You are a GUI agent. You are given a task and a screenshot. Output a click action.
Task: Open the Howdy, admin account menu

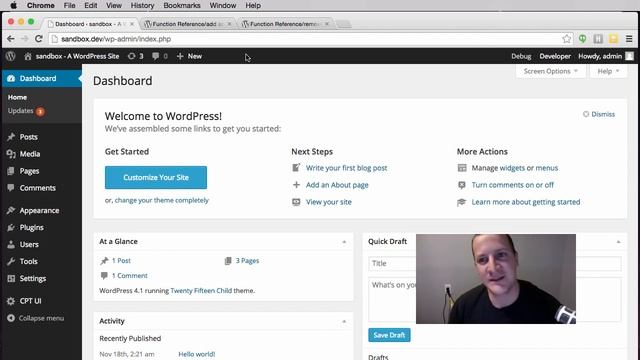pos(606,56)
